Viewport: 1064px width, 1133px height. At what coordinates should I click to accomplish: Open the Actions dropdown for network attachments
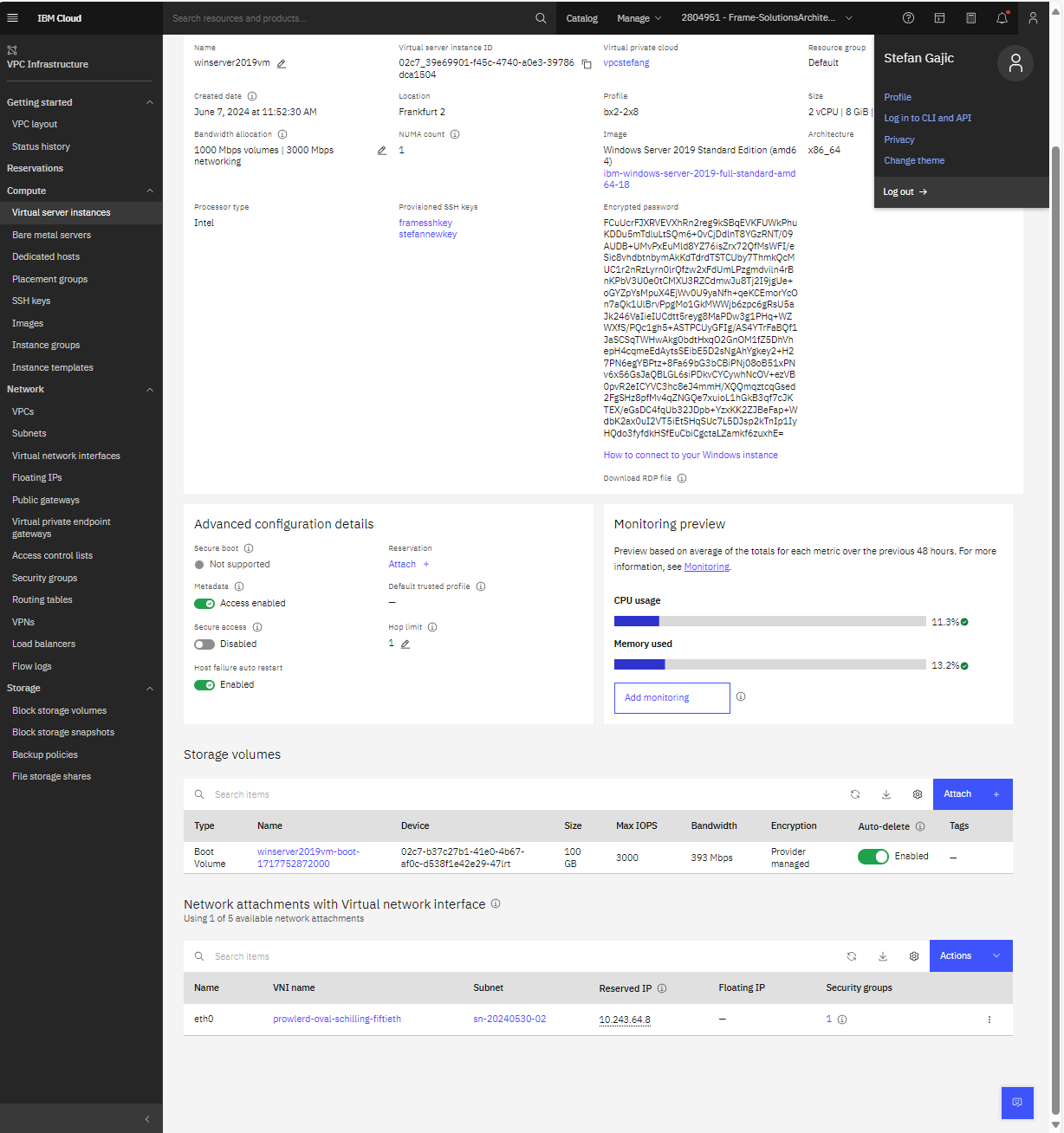tap(970, 955)
